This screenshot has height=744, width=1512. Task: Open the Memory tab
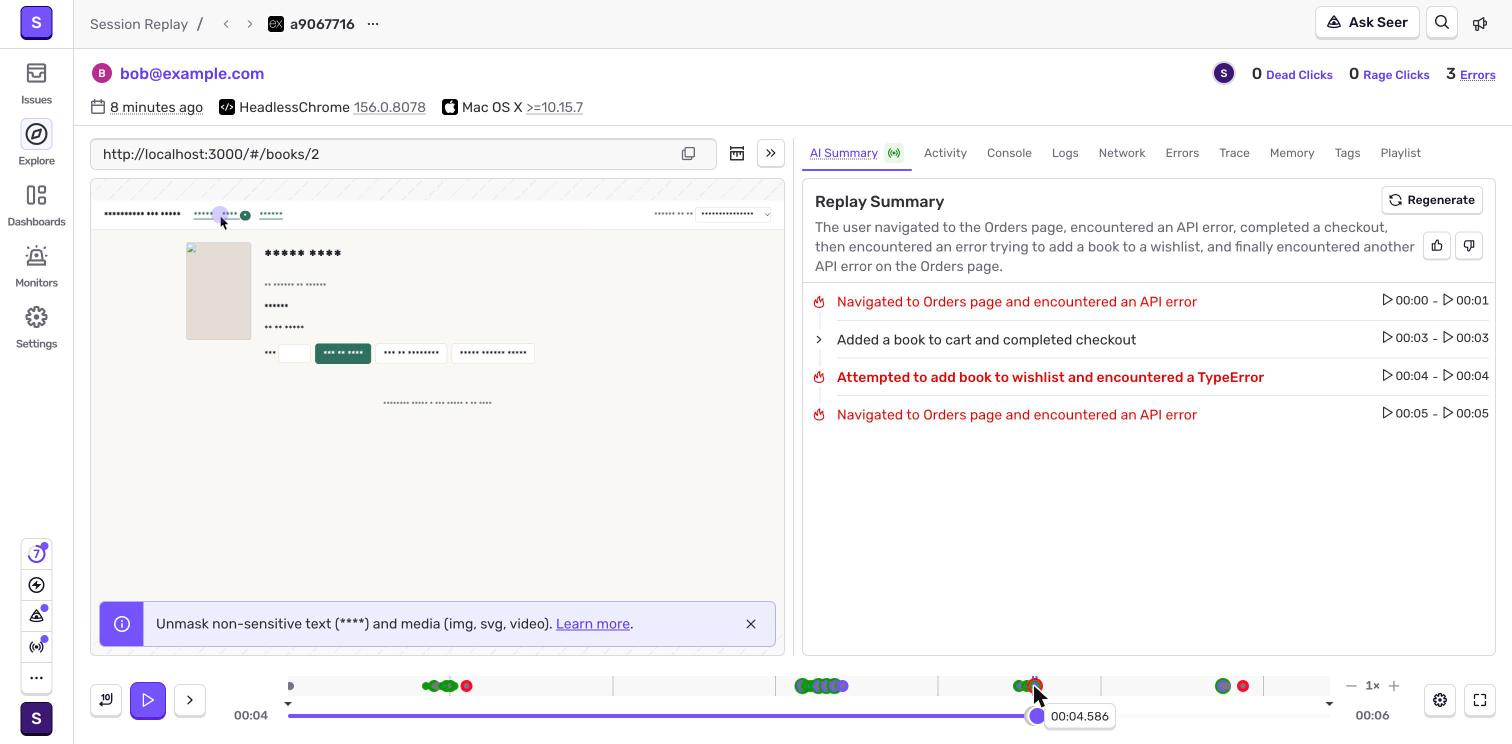click(1292, 153)
